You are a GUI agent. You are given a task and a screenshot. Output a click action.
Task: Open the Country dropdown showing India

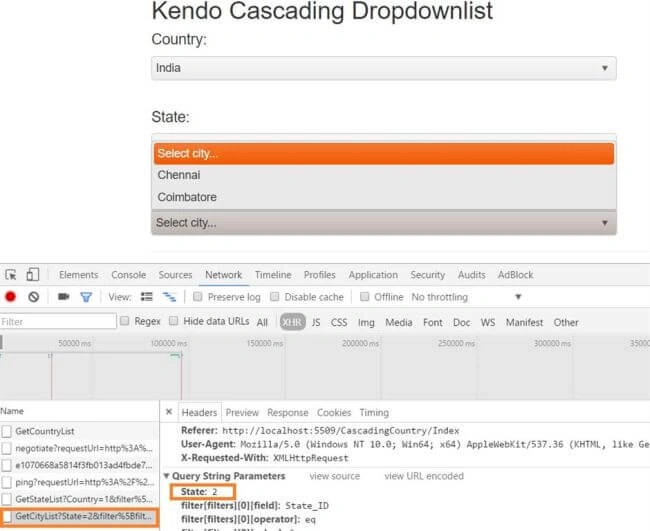pyautogui.click(x=384, y=68)
